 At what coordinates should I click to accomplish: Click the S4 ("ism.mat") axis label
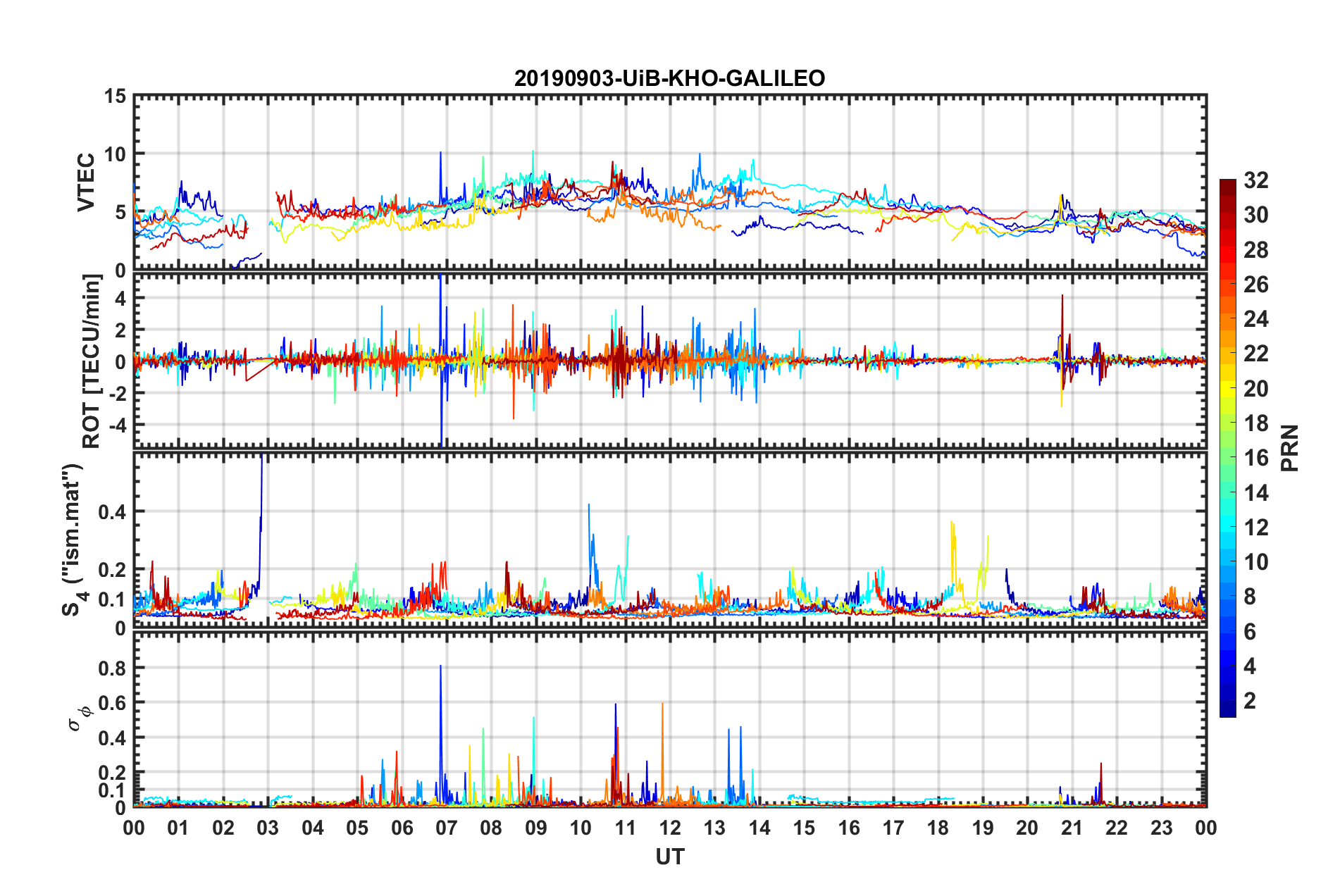[73, 540]
